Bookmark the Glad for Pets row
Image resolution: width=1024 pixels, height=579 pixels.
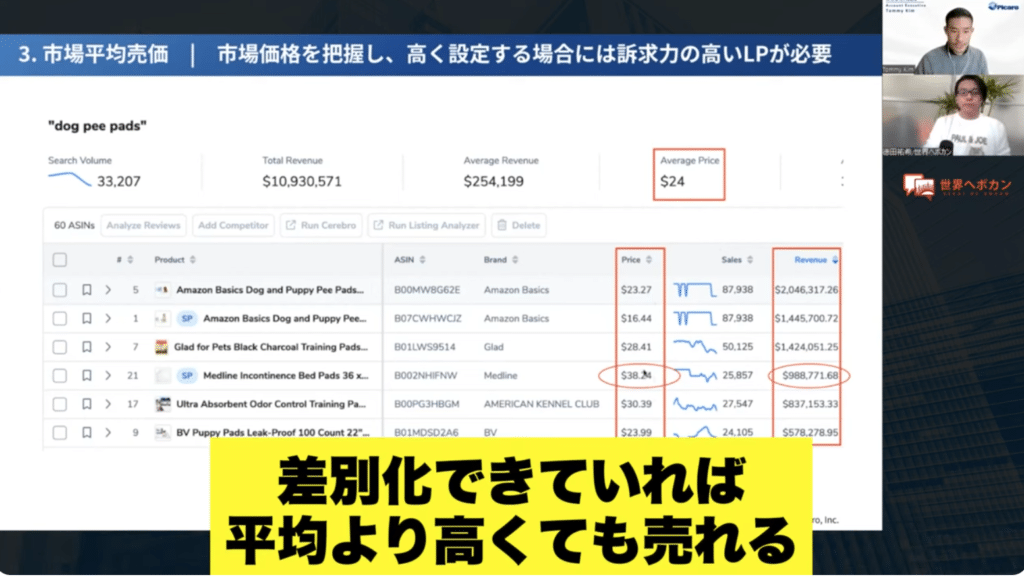pyautogui.click(x=87, y=347)
